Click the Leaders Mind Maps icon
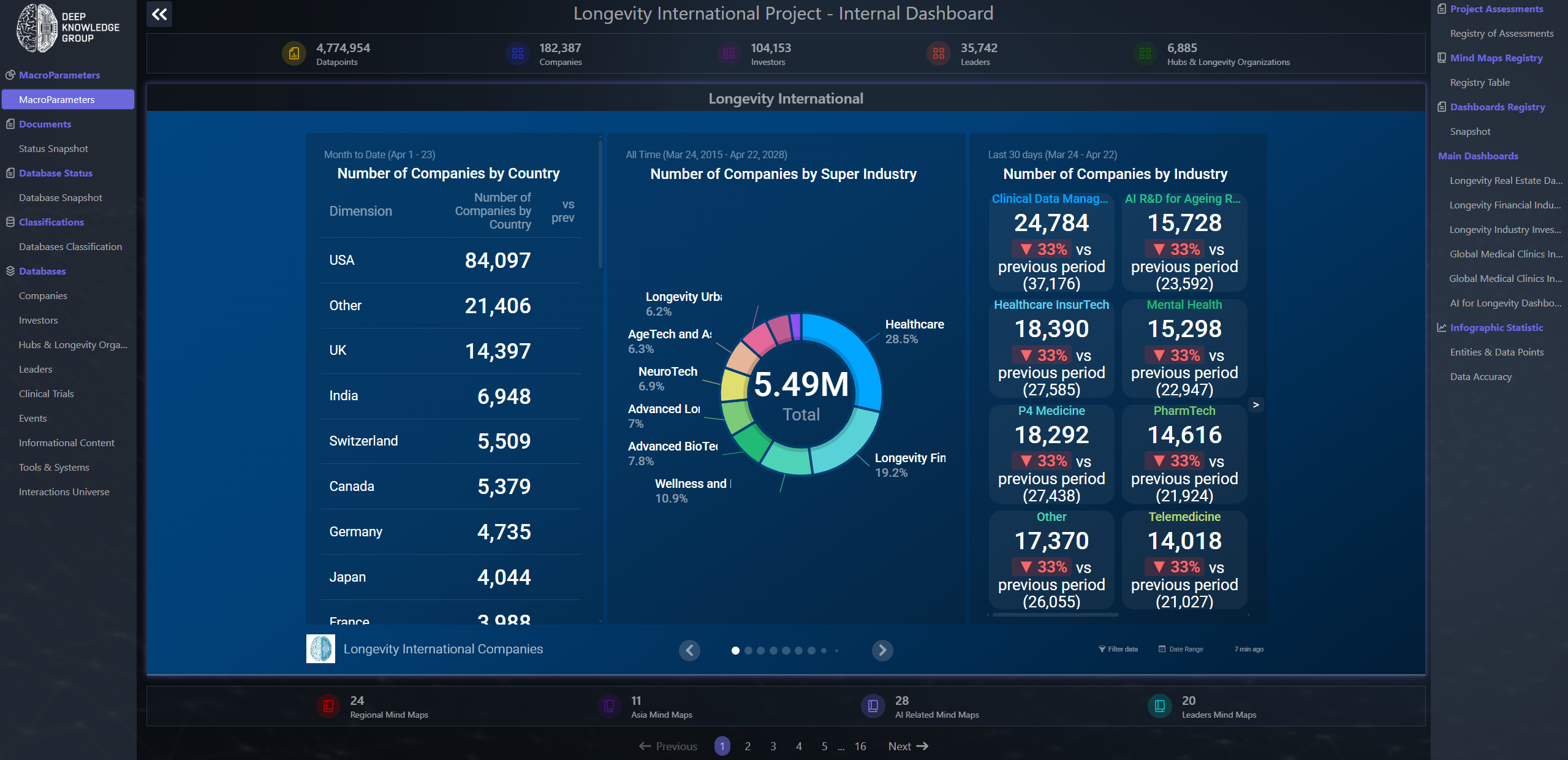Image resolution: width=1568 pixels, height=760 pixels. click(x=1159, y=706)
